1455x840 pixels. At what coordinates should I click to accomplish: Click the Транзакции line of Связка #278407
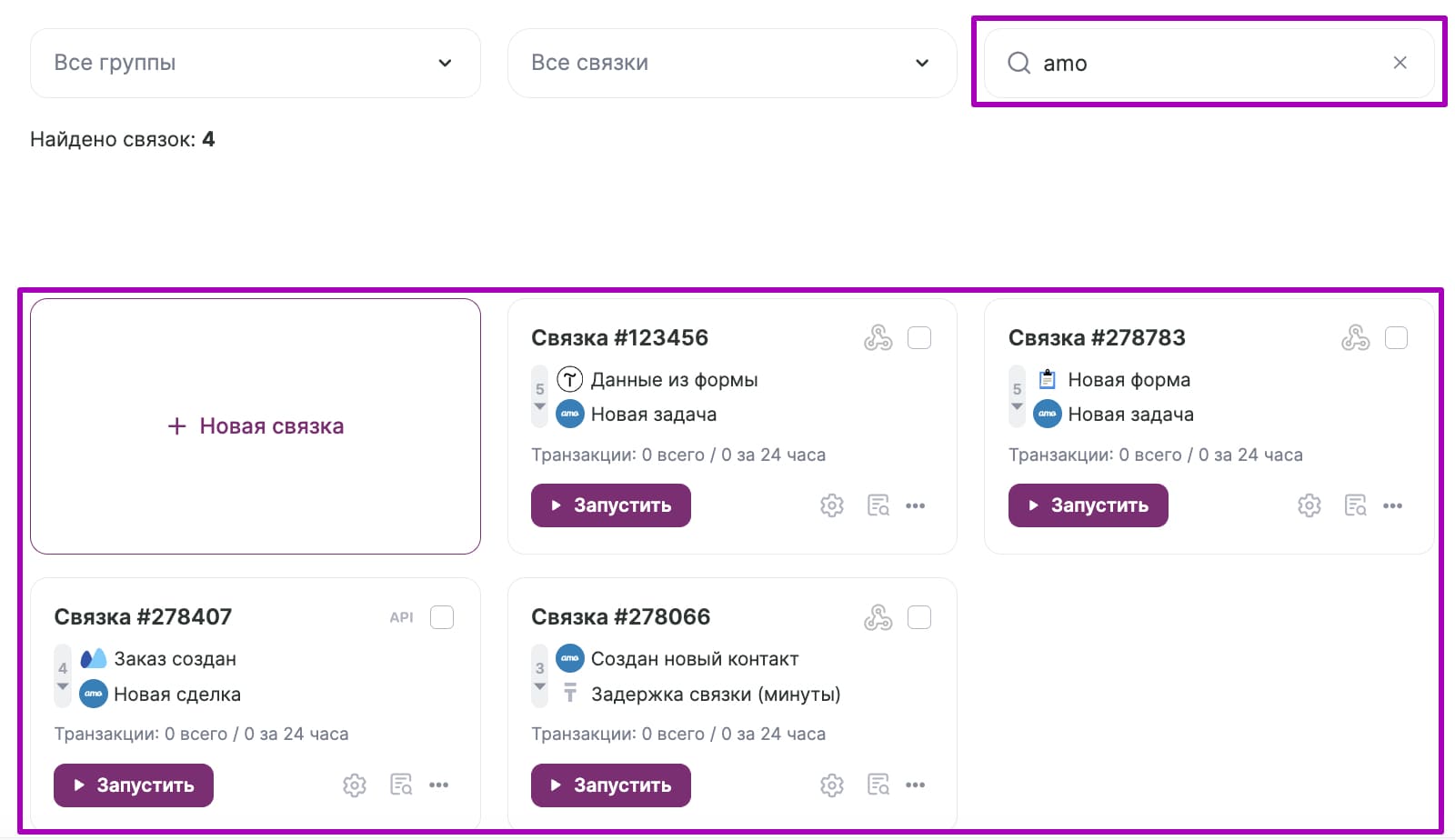[x=201, y=734]
